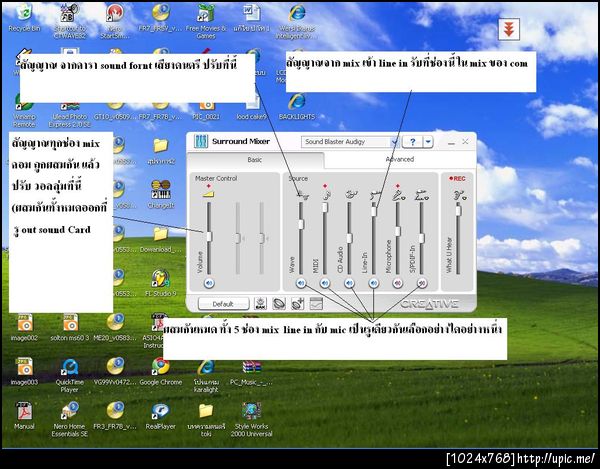600x469 pixels.
Task: Open the graph panel icon in mixer footer
Action: pos(316,304)
